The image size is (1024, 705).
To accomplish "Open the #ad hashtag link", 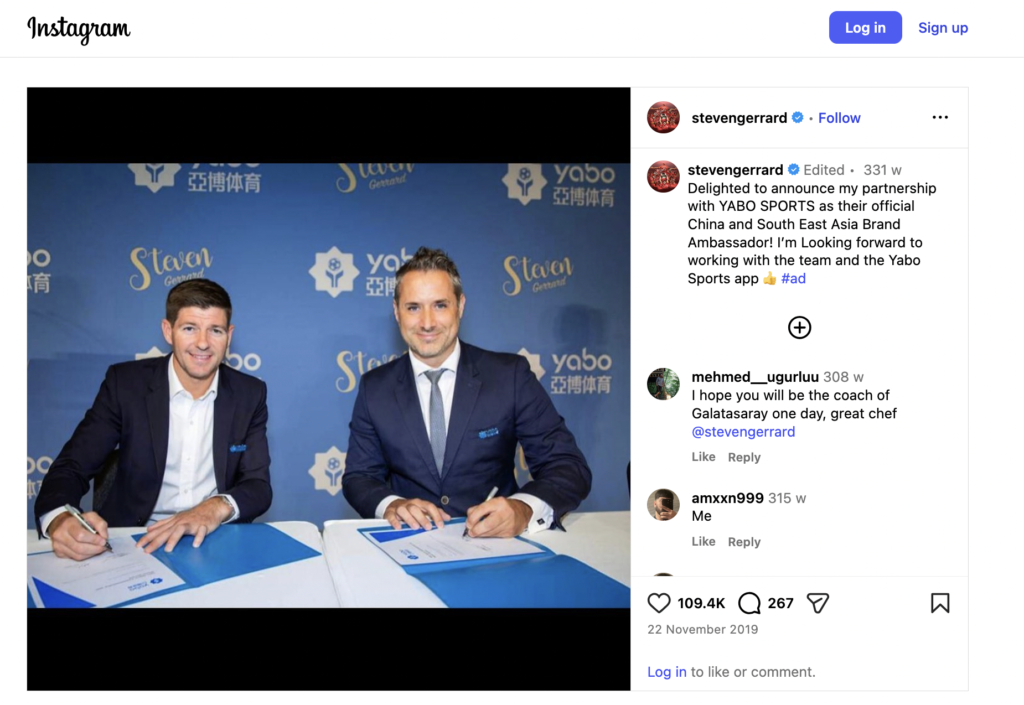I will 793,278.
